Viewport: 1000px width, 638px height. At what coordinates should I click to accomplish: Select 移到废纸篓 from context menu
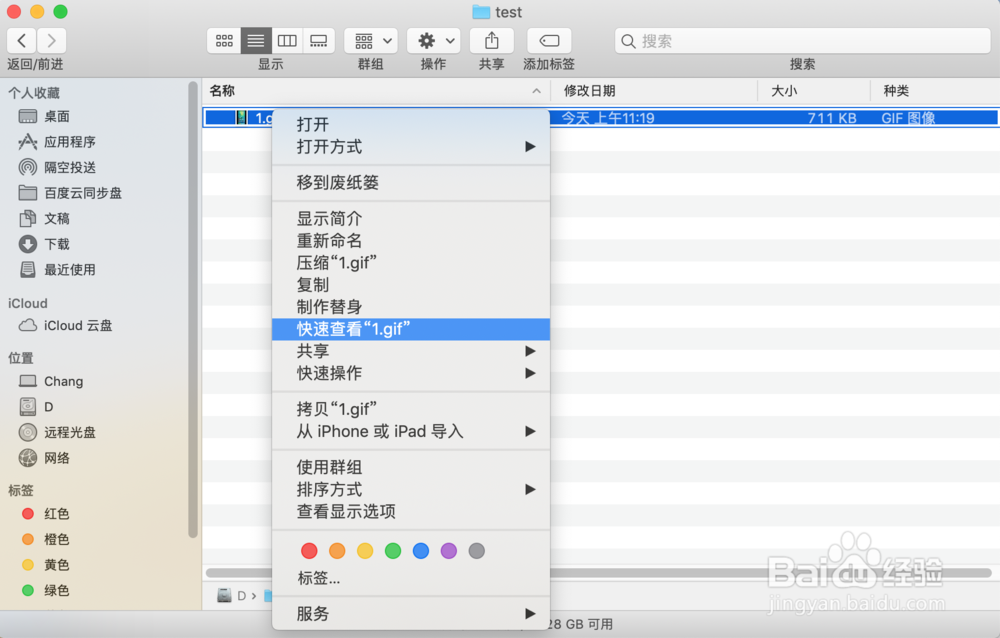410,183
